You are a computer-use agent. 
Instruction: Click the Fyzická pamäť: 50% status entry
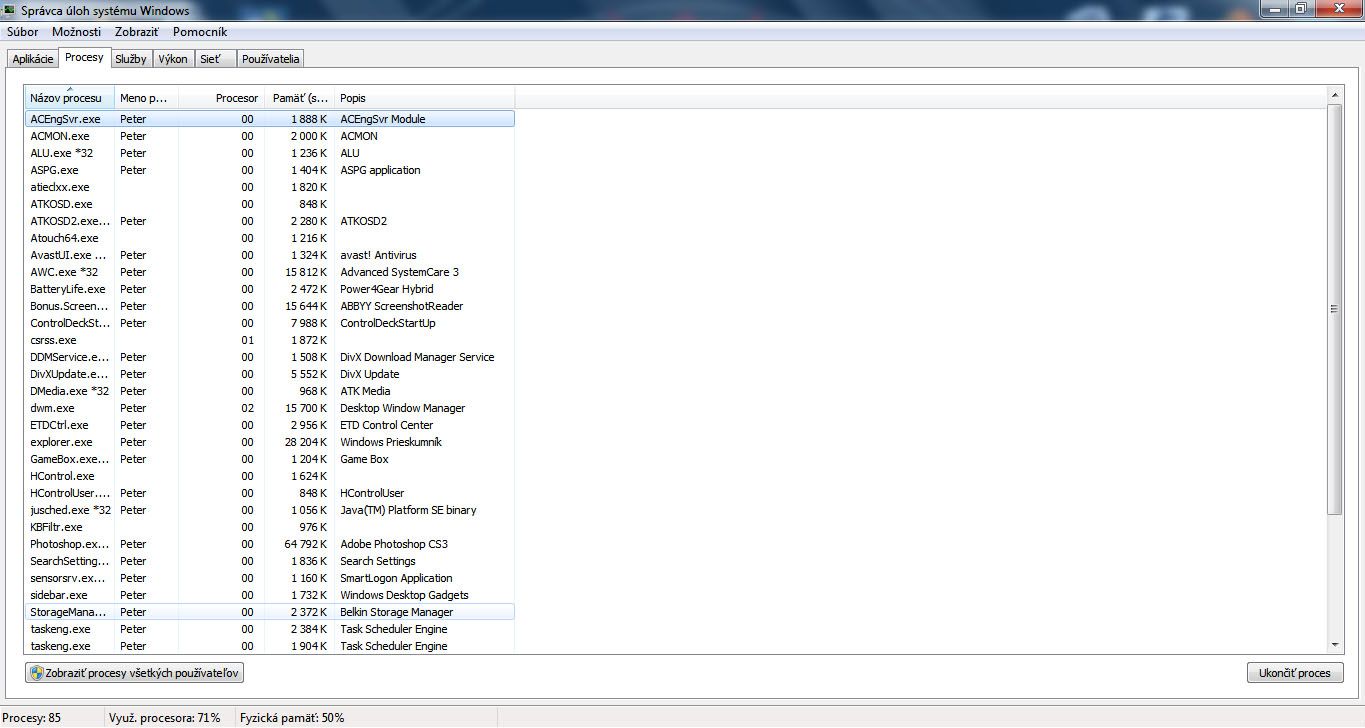point(292,718)
